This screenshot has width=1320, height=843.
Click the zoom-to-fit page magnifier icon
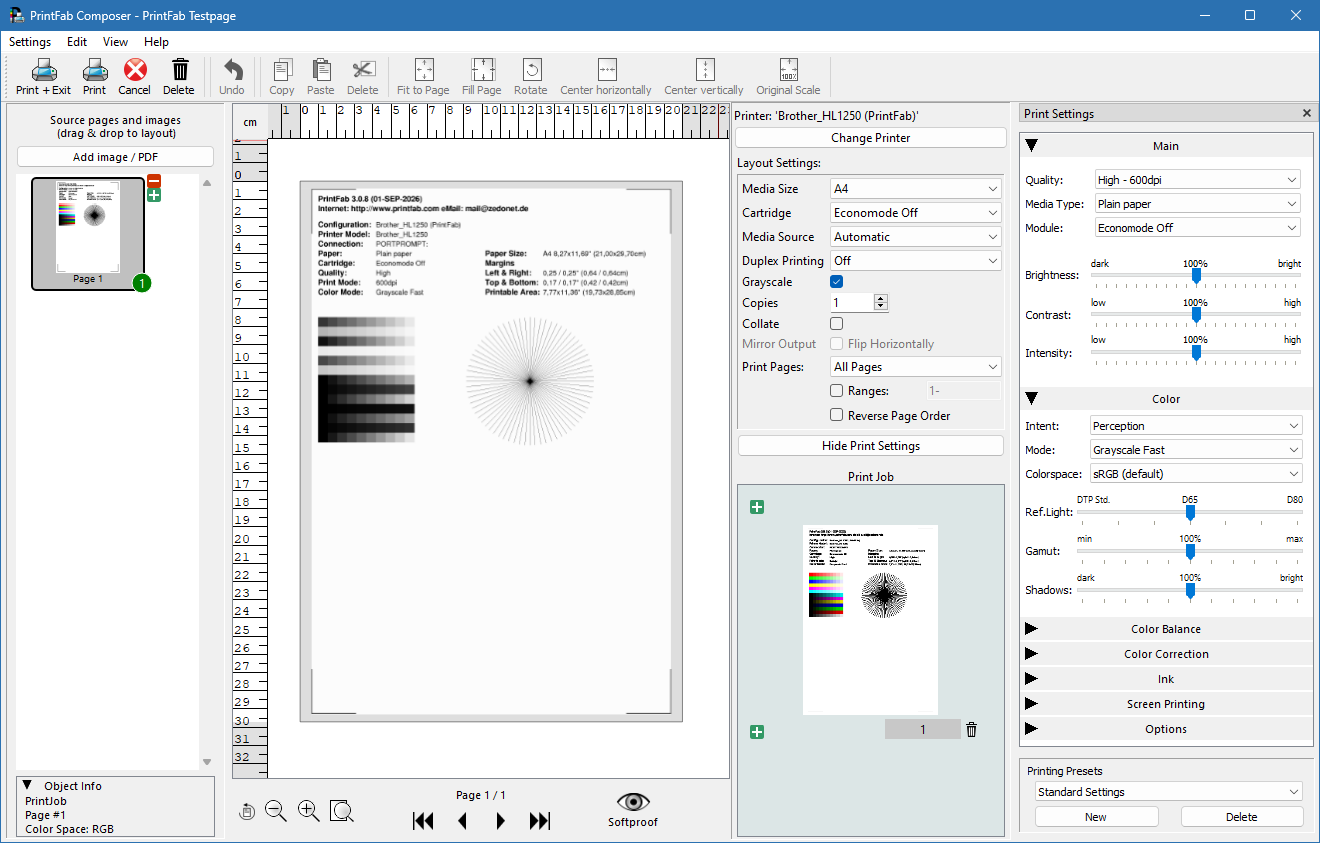click(342, 811)
